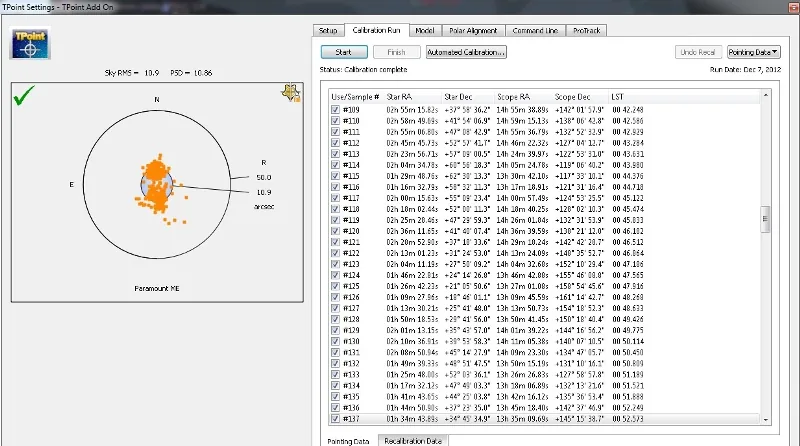Uncheck sample #112 use checkbox

335,143
